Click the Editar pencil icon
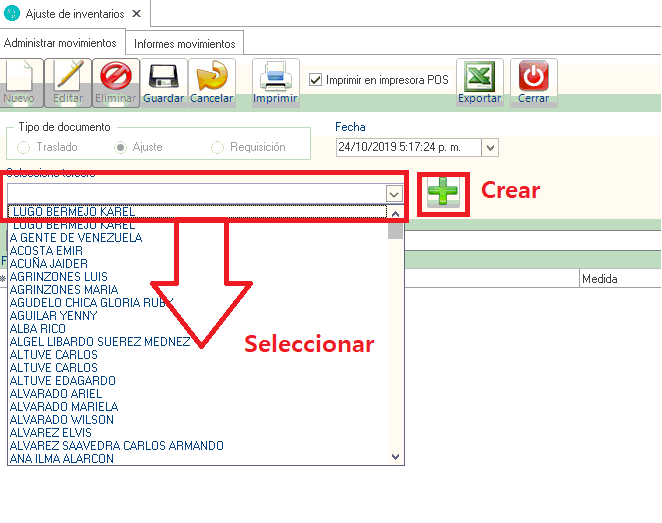Image resolution: width=662 pixels, height=523 pixels. [x=68, y=78]
